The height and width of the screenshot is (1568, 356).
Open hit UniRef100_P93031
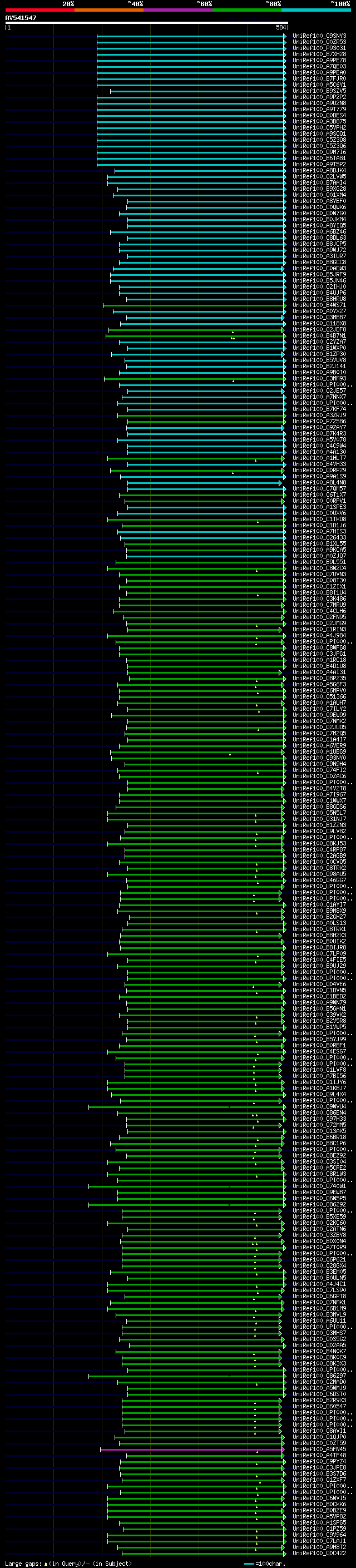coord(319,48)
